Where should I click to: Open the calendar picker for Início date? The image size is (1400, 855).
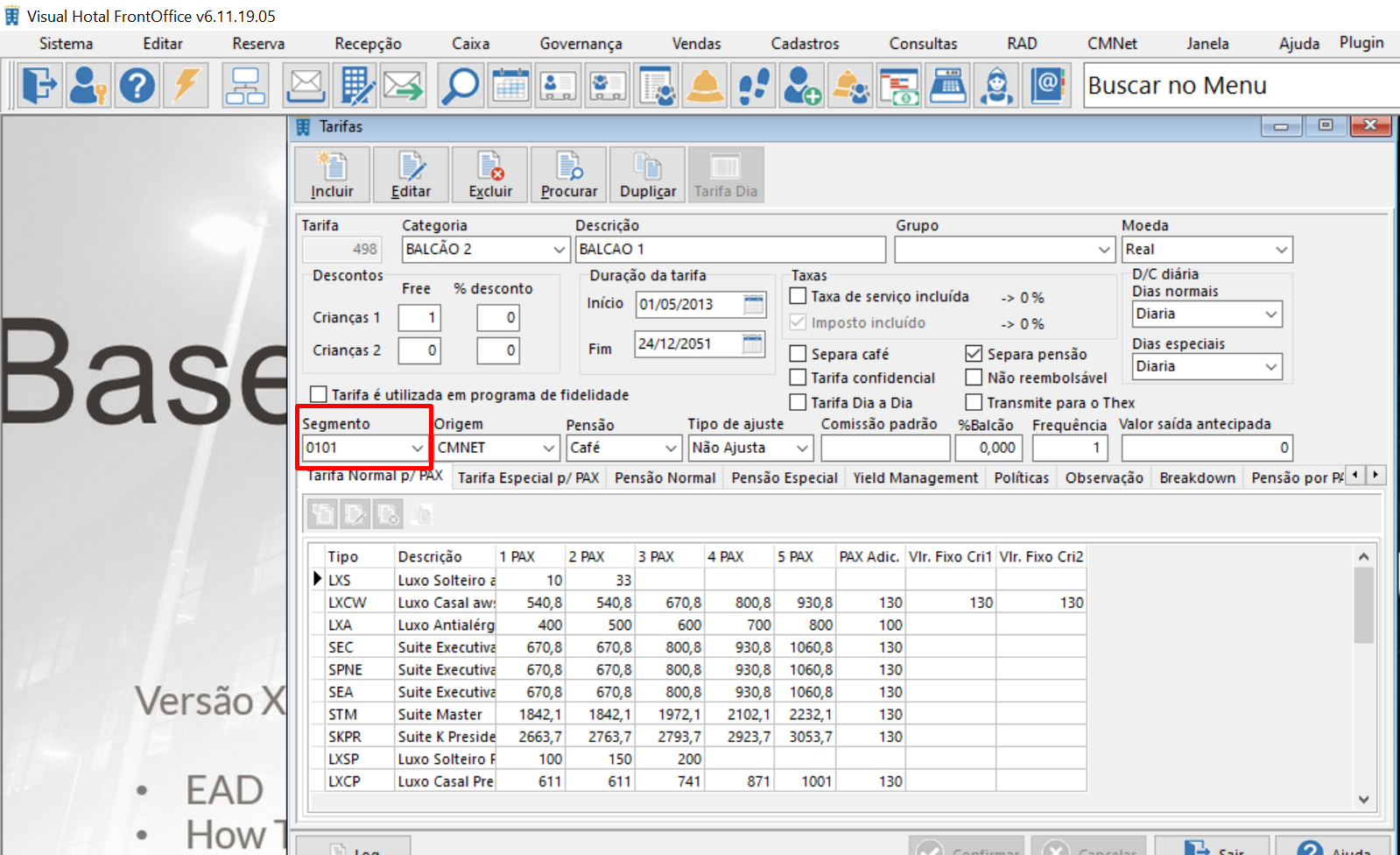(753, 305)
